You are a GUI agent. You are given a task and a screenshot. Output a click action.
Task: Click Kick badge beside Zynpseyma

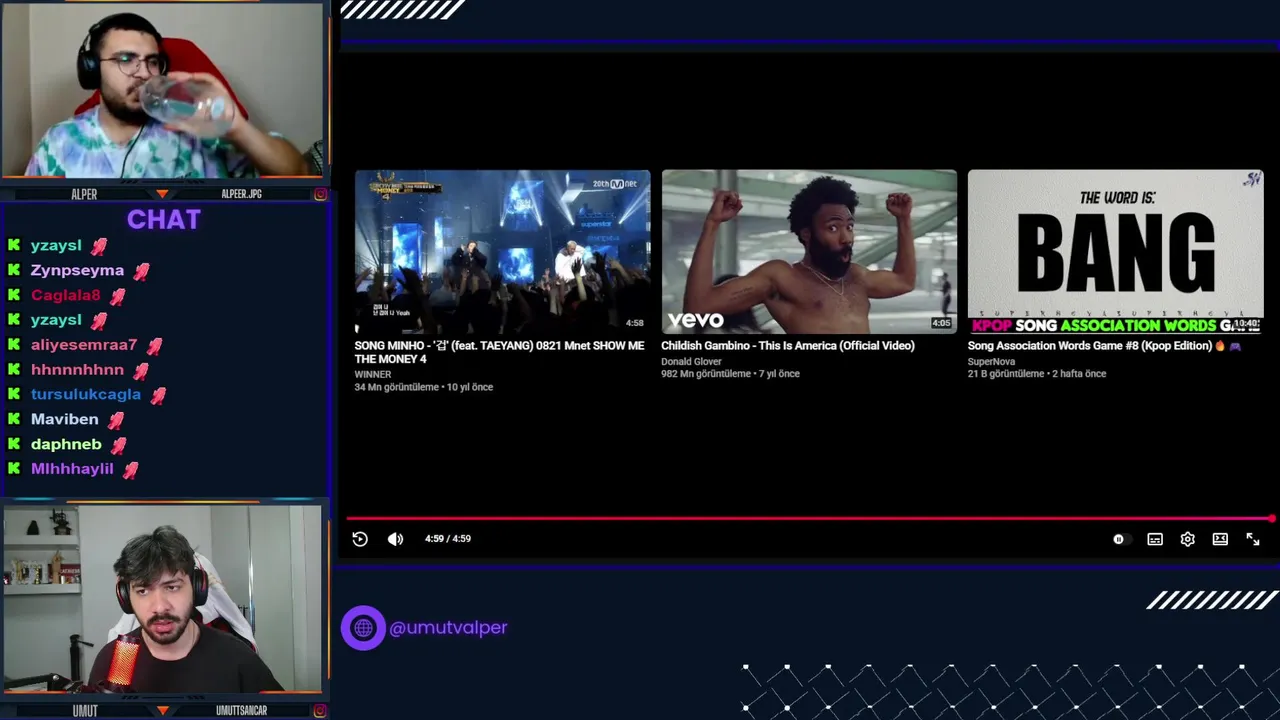[x=14, y=270]
